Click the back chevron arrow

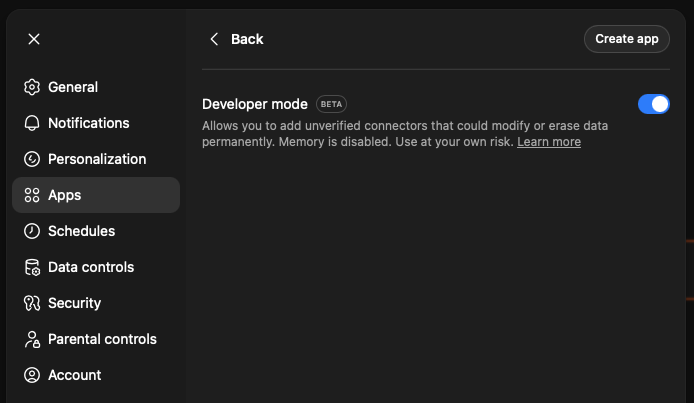(x=214, y=39)
